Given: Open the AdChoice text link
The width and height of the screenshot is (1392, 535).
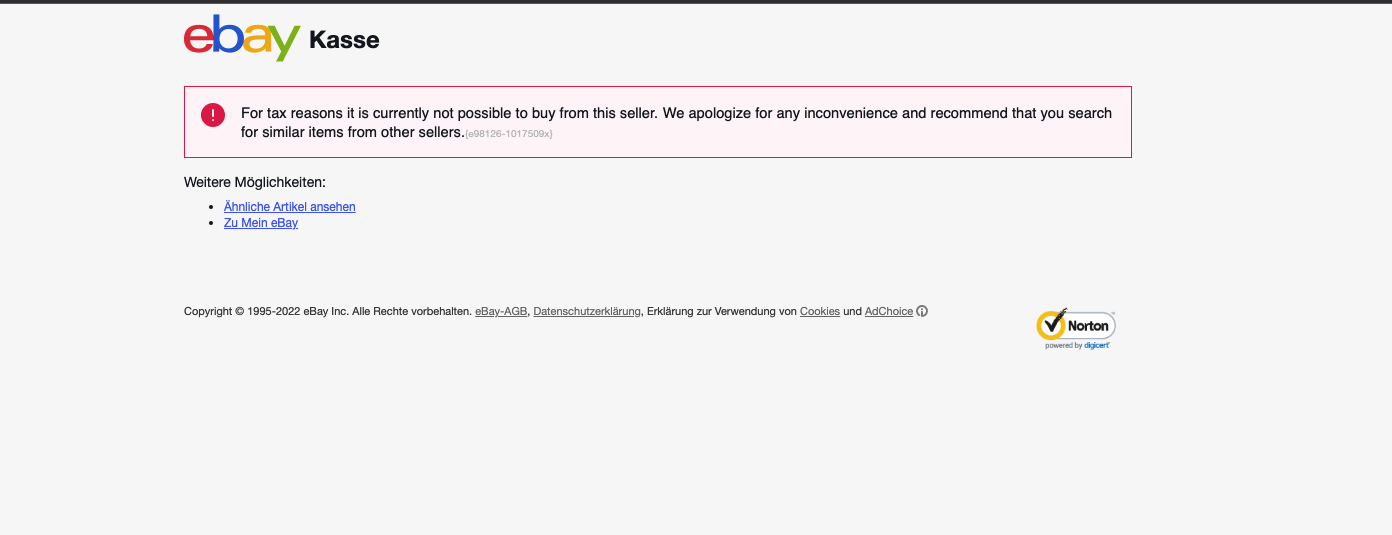Looking at the screenshot, I should point(889,311).
